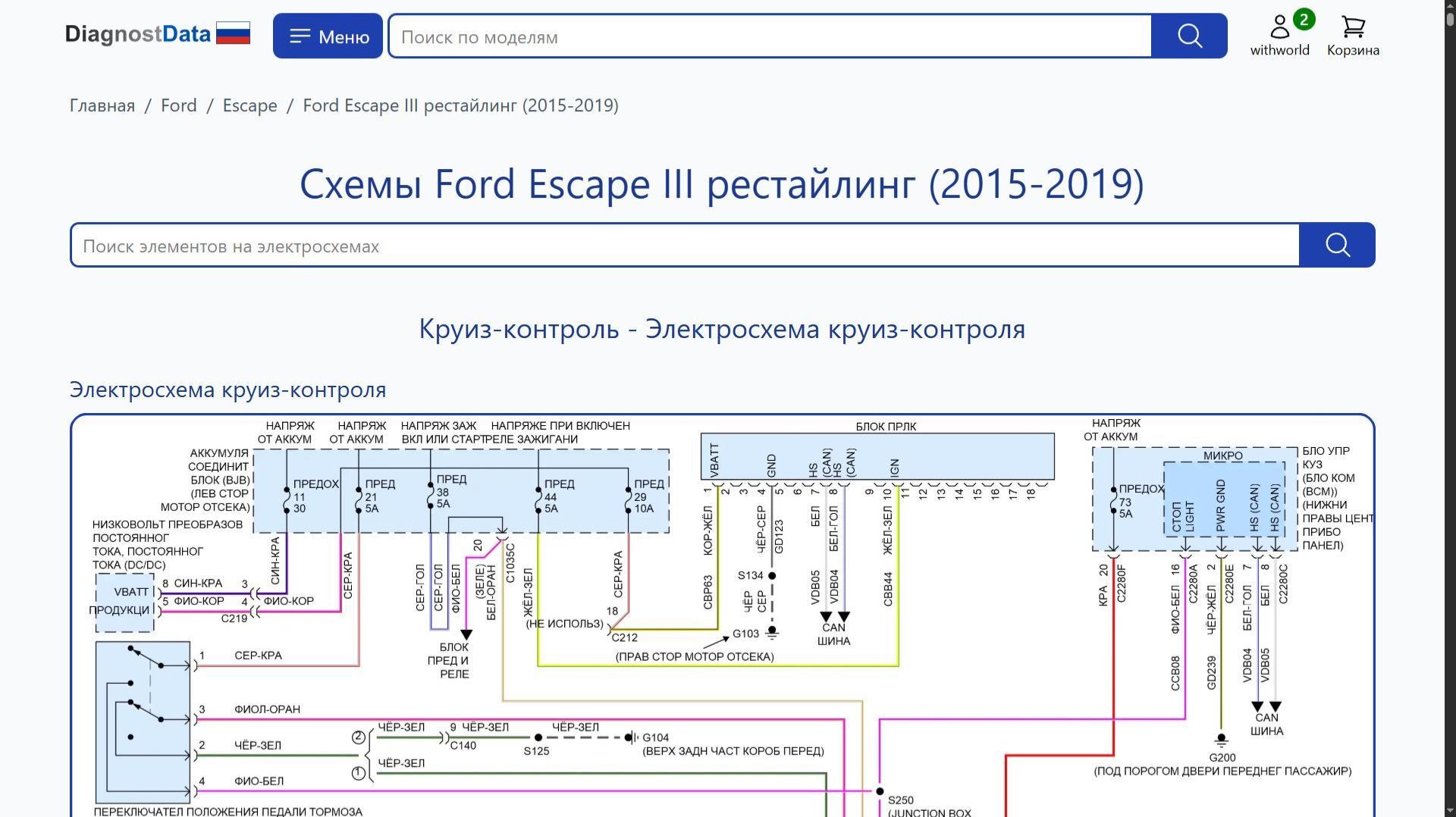Click the model search magnifier button

(1189, 36)
